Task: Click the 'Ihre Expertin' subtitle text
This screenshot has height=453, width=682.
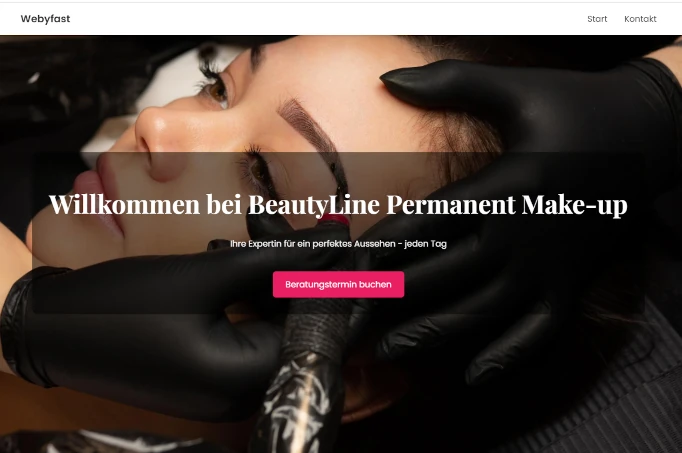Action: [x=338, y=244]
